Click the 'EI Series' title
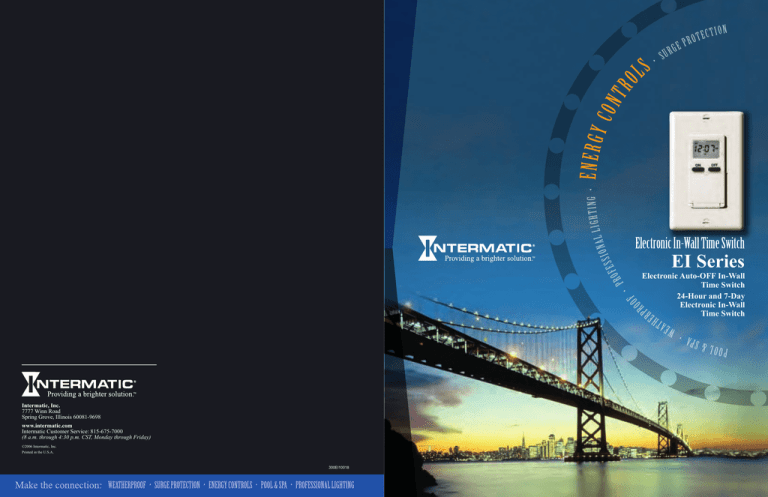The height and width of the screenshot is (497, 768). click(x=708, y=261)
